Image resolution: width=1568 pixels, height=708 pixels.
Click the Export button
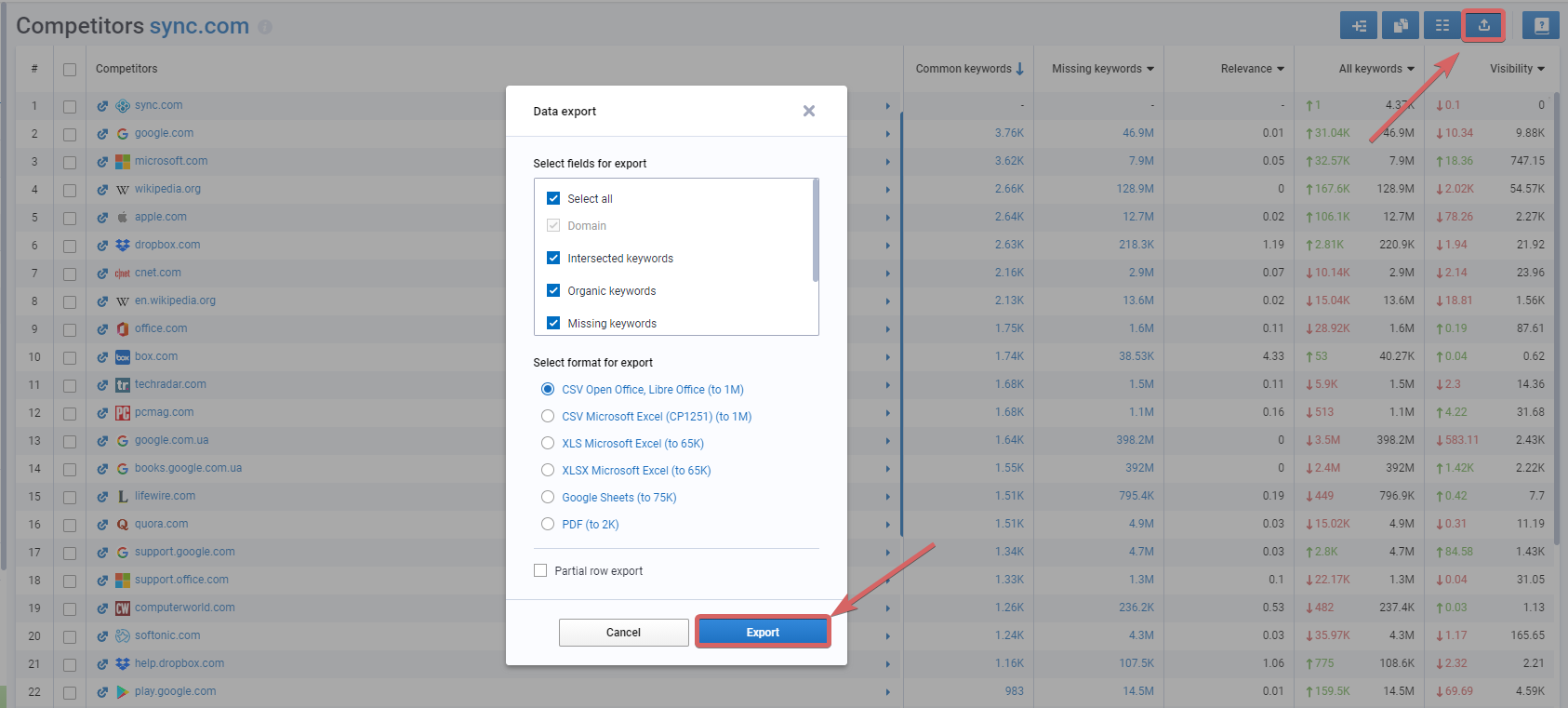click(763, 632)
